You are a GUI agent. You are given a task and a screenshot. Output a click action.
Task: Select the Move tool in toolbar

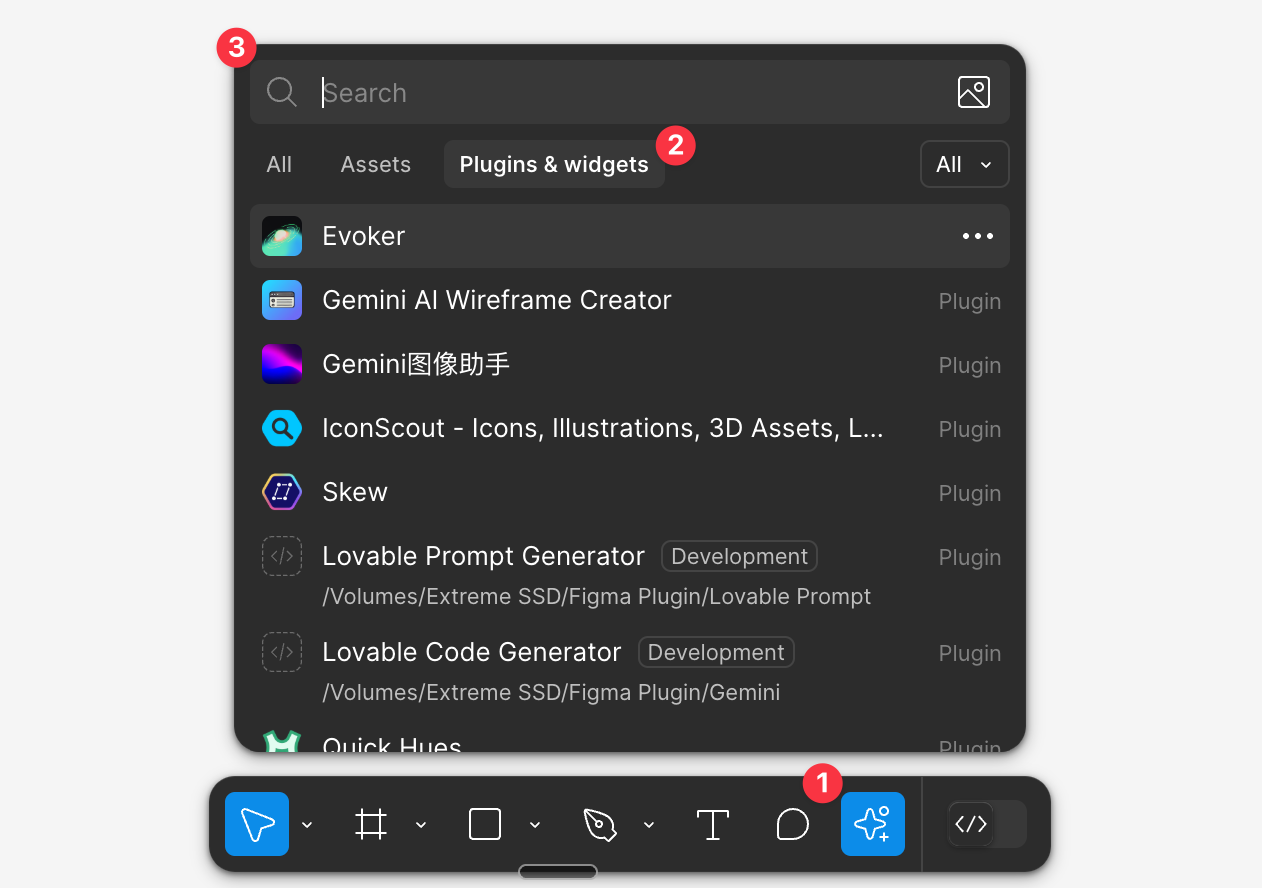(257, 824)
